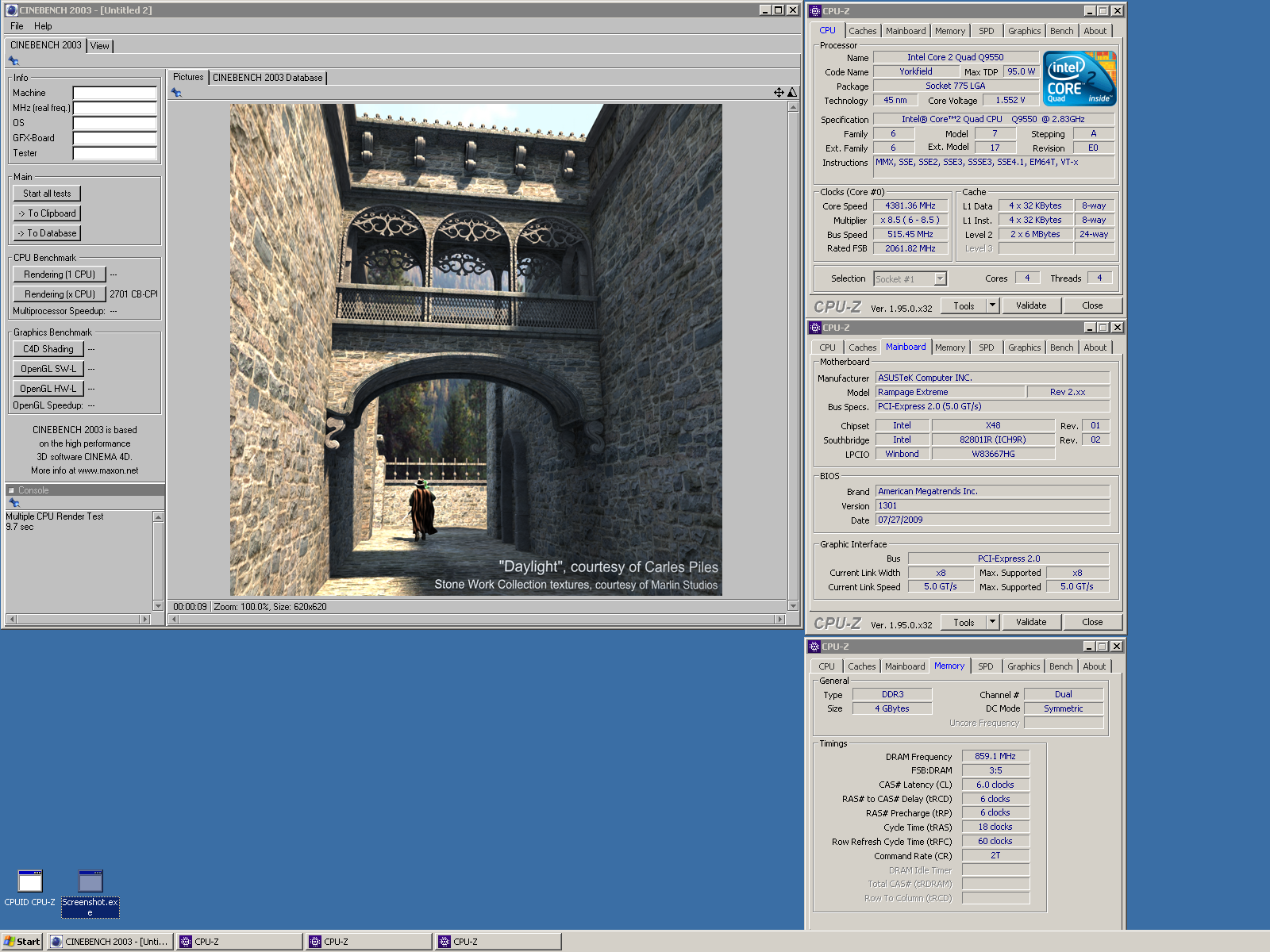
Task: Switch to the last CPU-Z taskbar button
Action: 498,942
